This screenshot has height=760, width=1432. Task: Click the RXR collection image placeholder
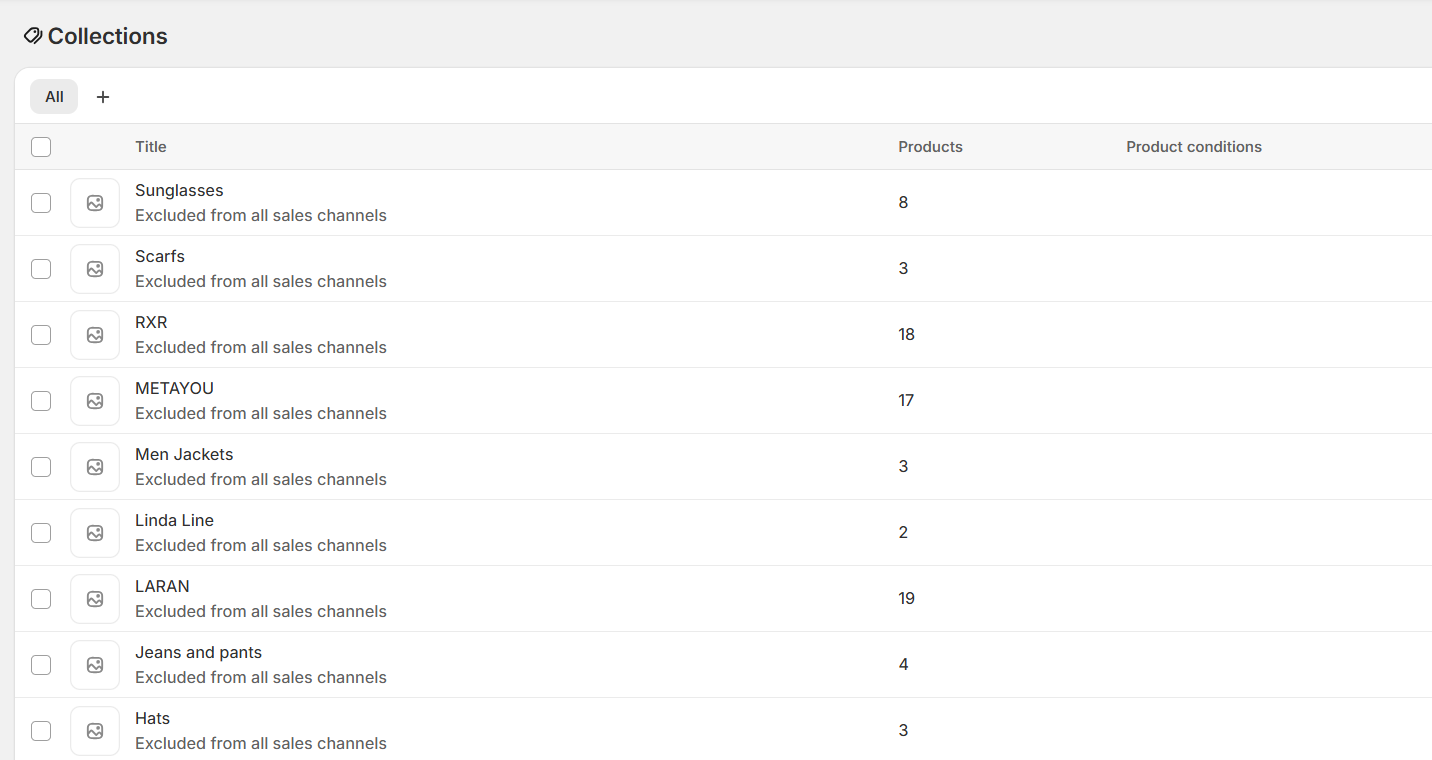pos(95,335)
